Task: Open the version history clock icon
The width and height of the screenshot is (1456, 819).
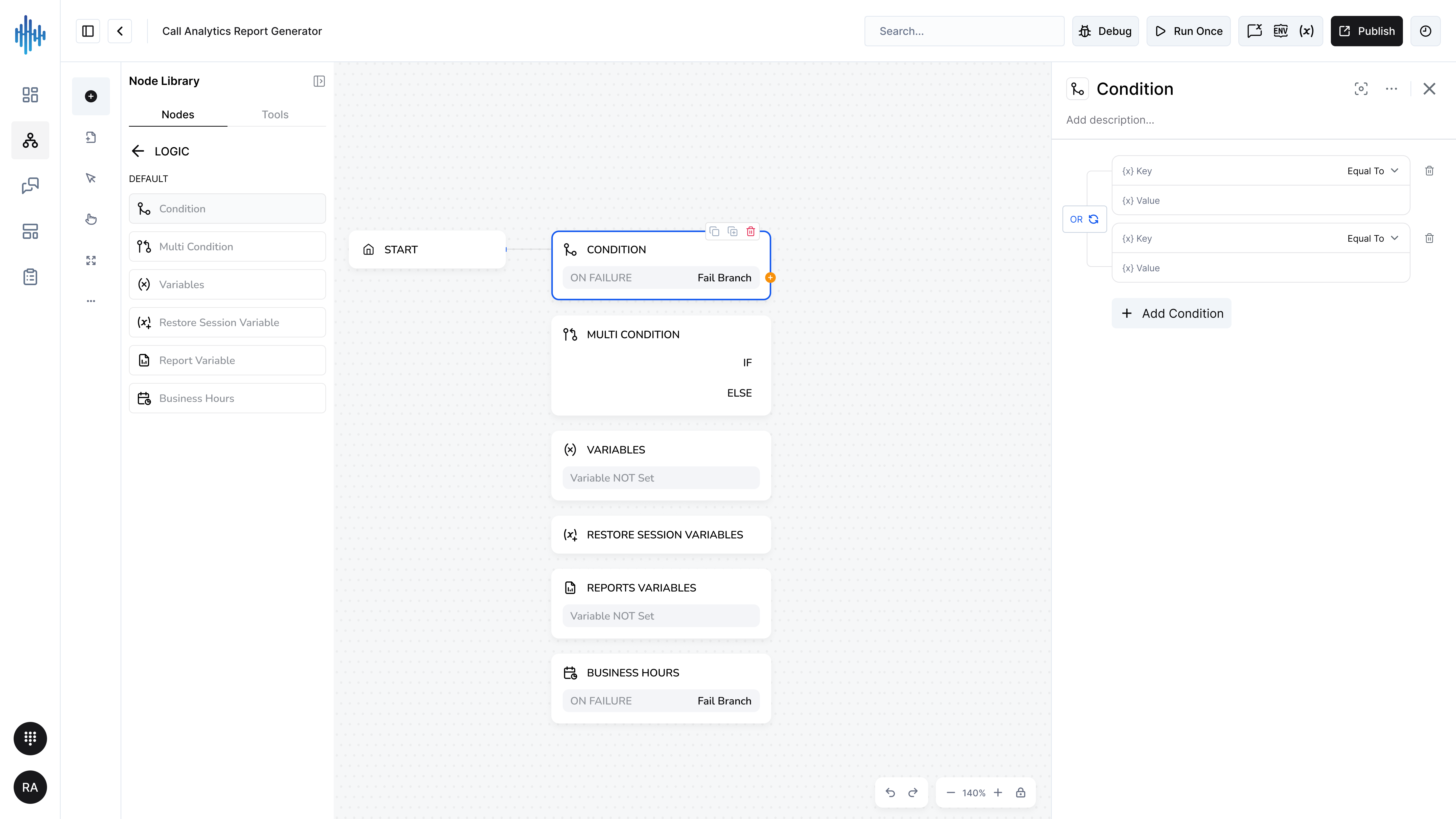Action: click(x=1425, y=31)
